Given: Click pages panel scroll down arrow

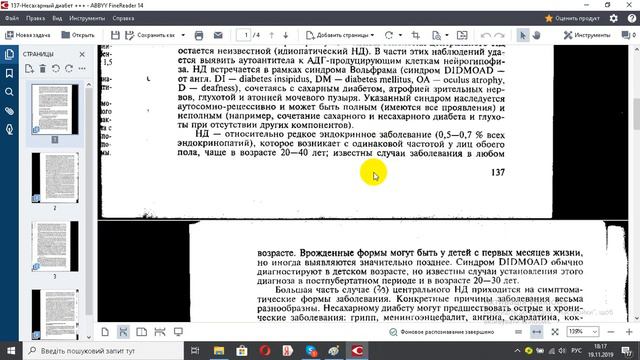Looking at the screenshot, I should point(89,337).
